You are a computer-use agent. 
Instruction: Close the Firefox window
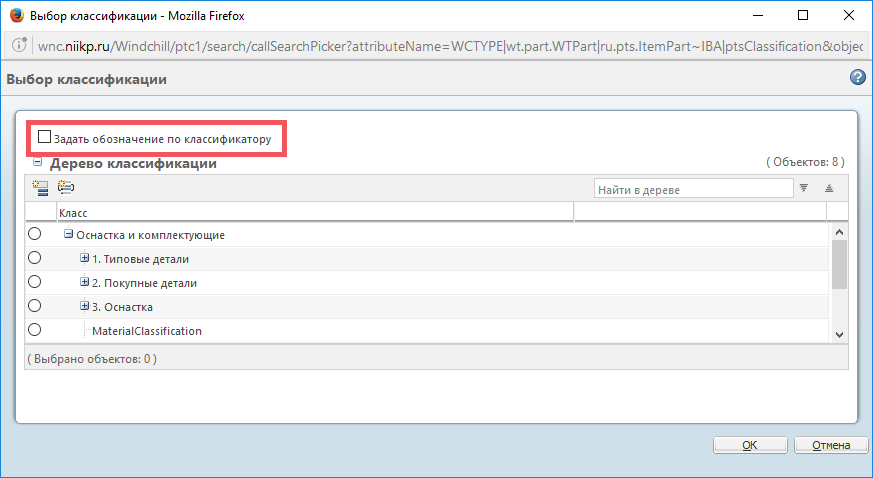coord(849,15)
